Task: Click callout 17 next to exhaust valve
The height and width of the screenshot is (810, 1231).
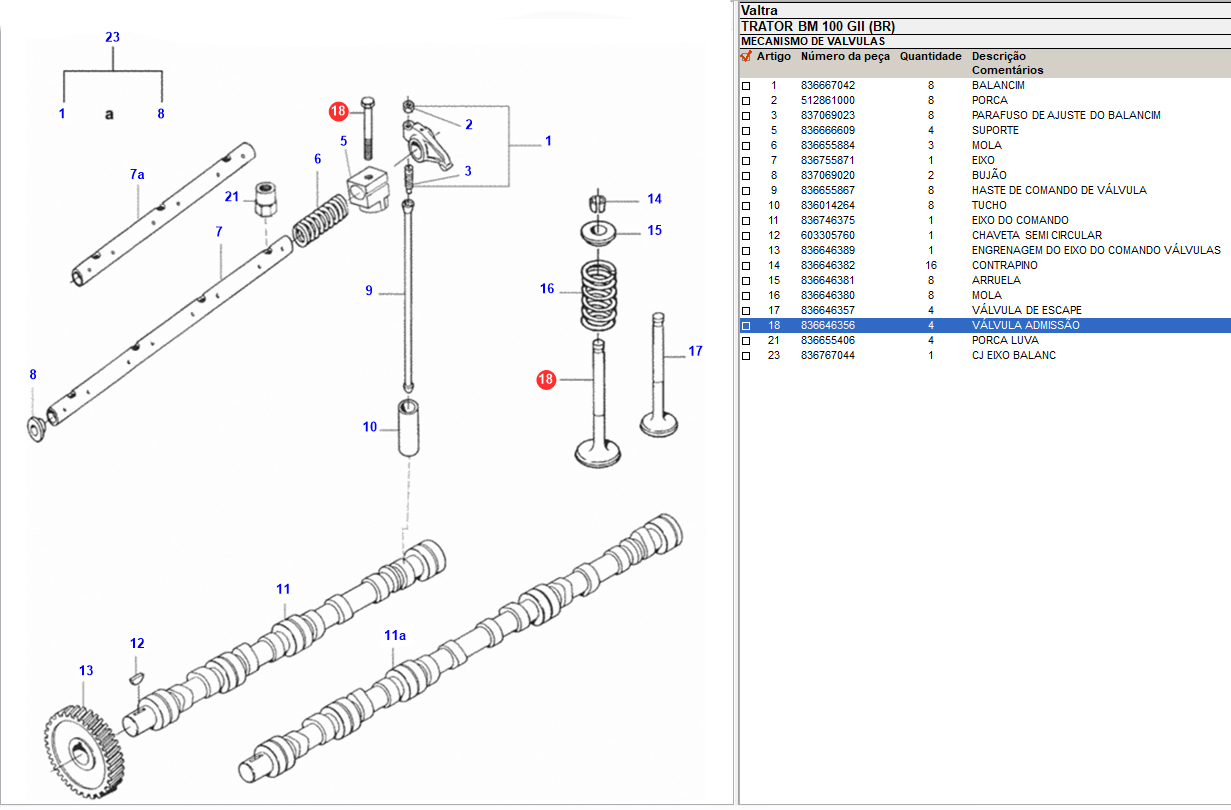Action: (x=695, y=351)
